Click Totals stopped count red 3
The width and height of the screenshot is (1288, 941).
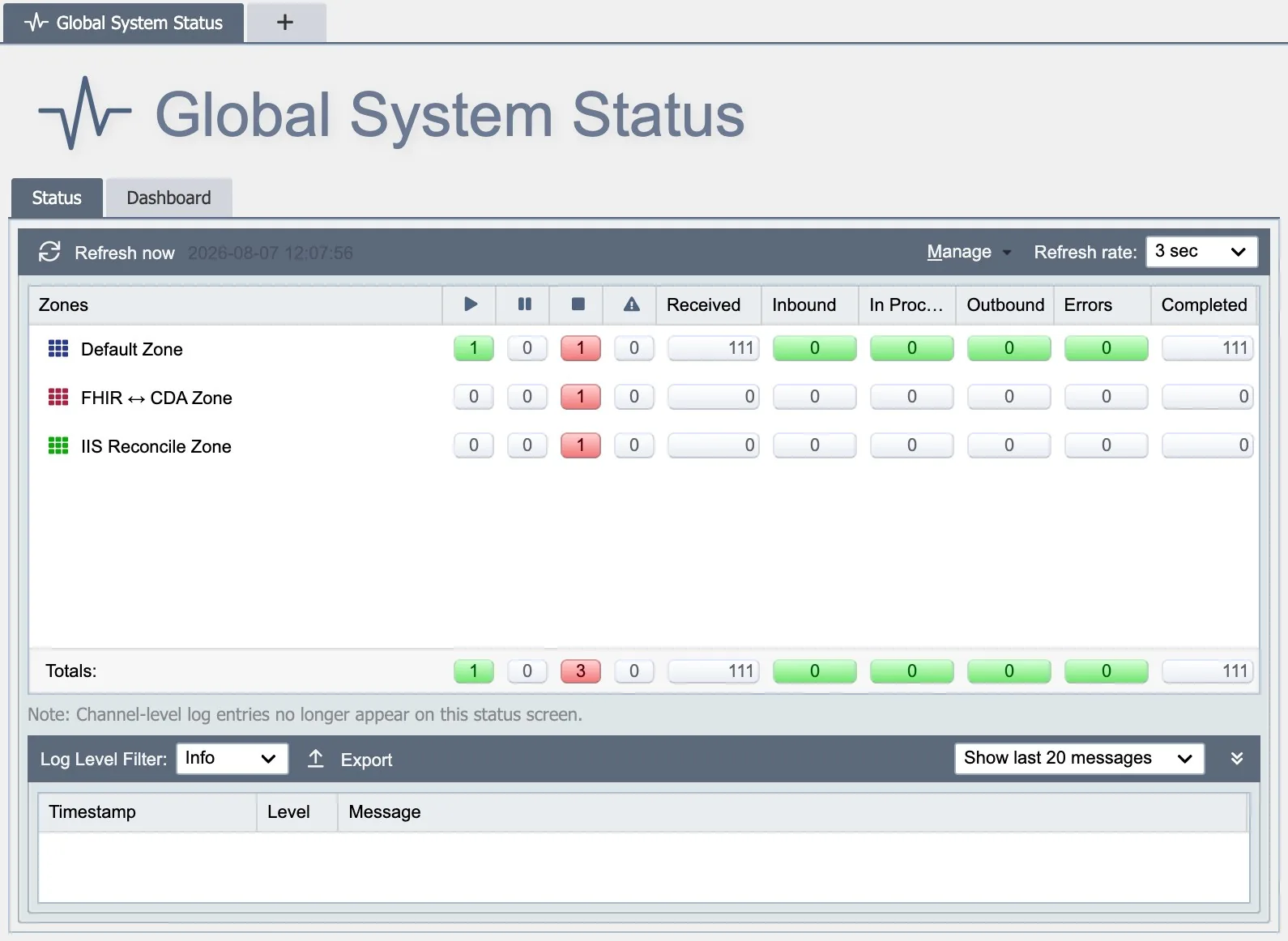581,671
